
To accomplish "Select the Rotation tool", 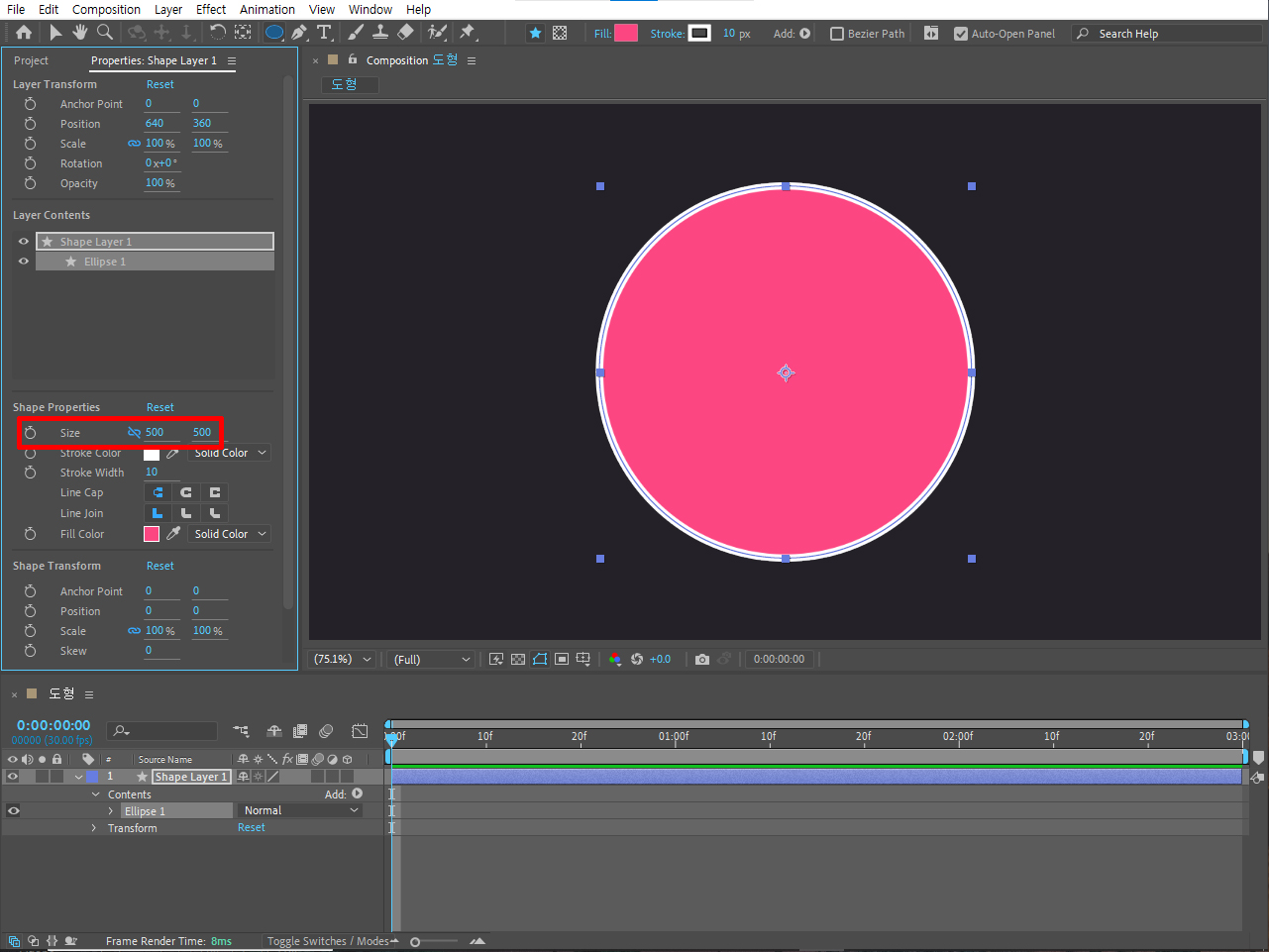I will [x=218, y=33].
